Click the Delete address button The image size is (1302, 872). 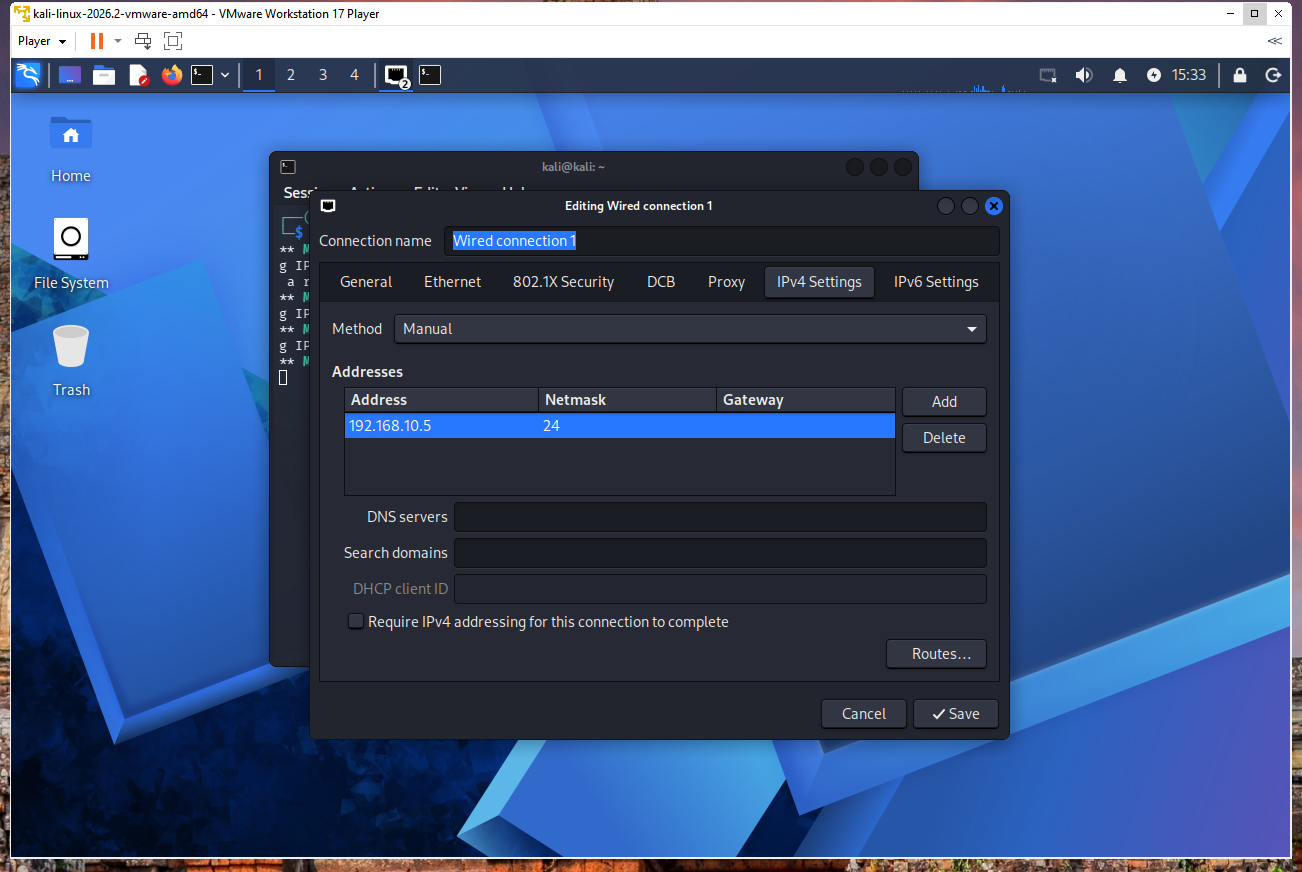(944, 438)
